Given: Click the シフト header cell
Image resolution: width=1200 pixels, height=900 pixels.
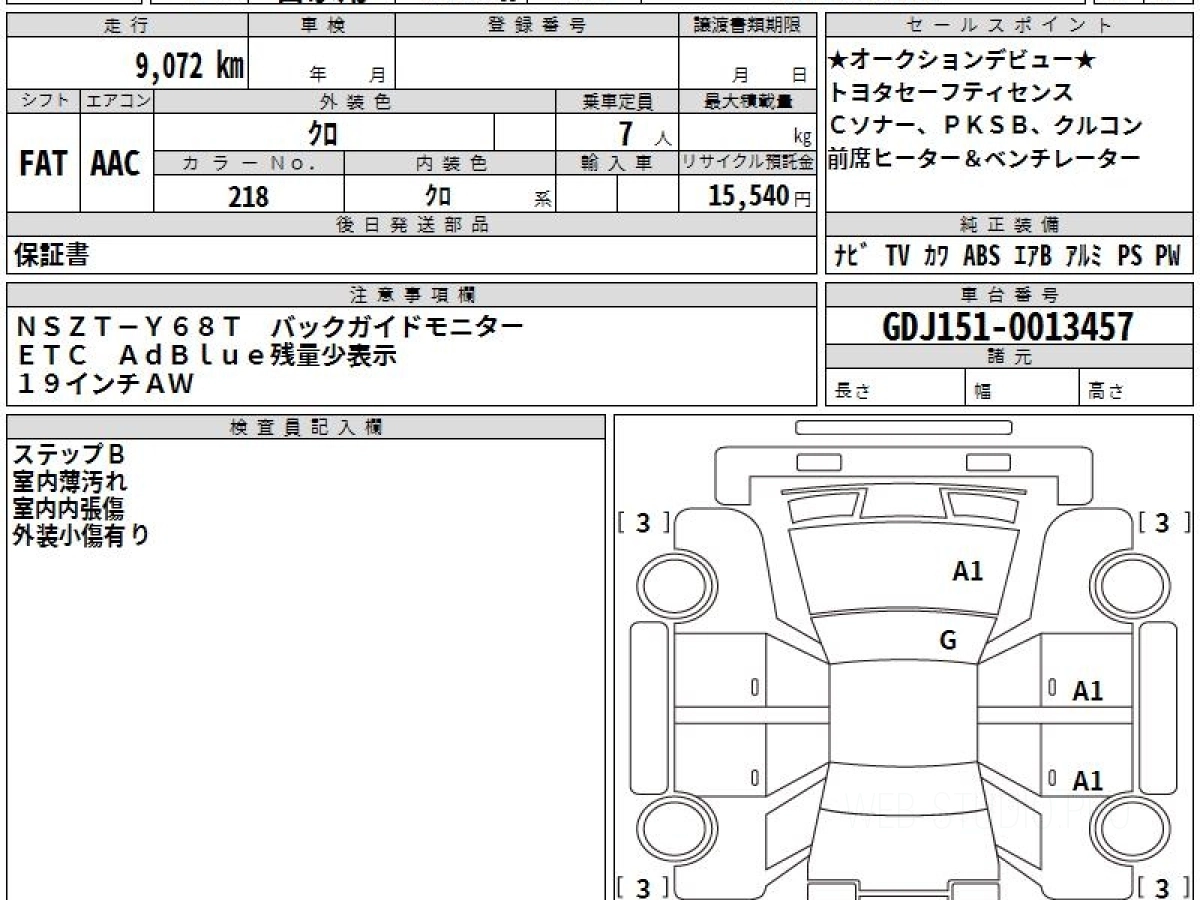Looking at the screenshot, I should click(44, 101).
